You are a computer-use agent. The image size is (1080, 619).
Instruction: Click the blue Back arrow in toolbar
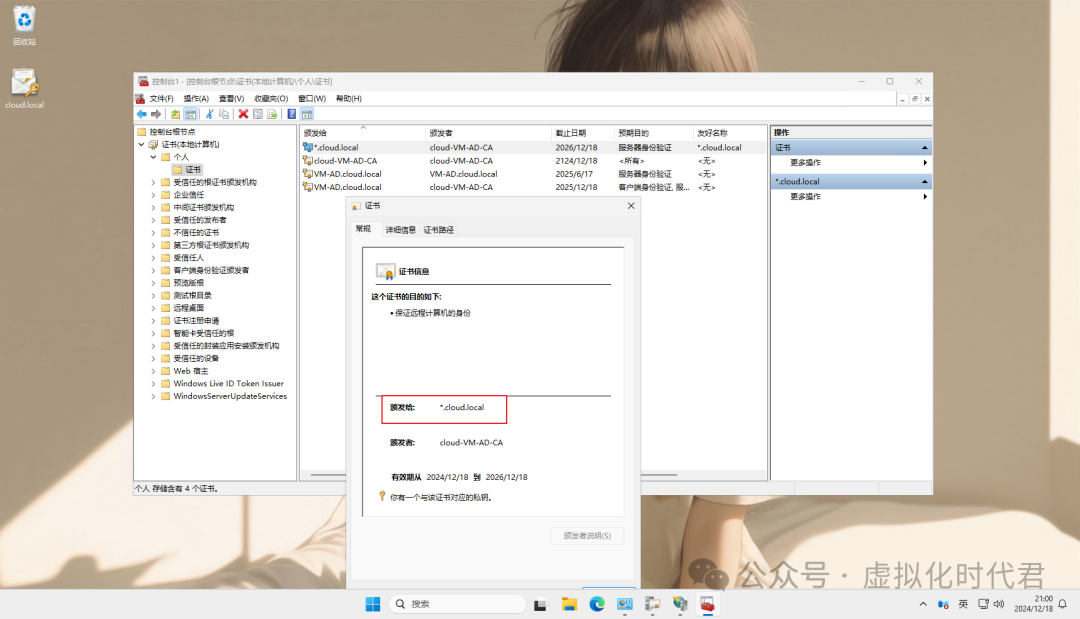pyautogui.click(x=141, y=114)
